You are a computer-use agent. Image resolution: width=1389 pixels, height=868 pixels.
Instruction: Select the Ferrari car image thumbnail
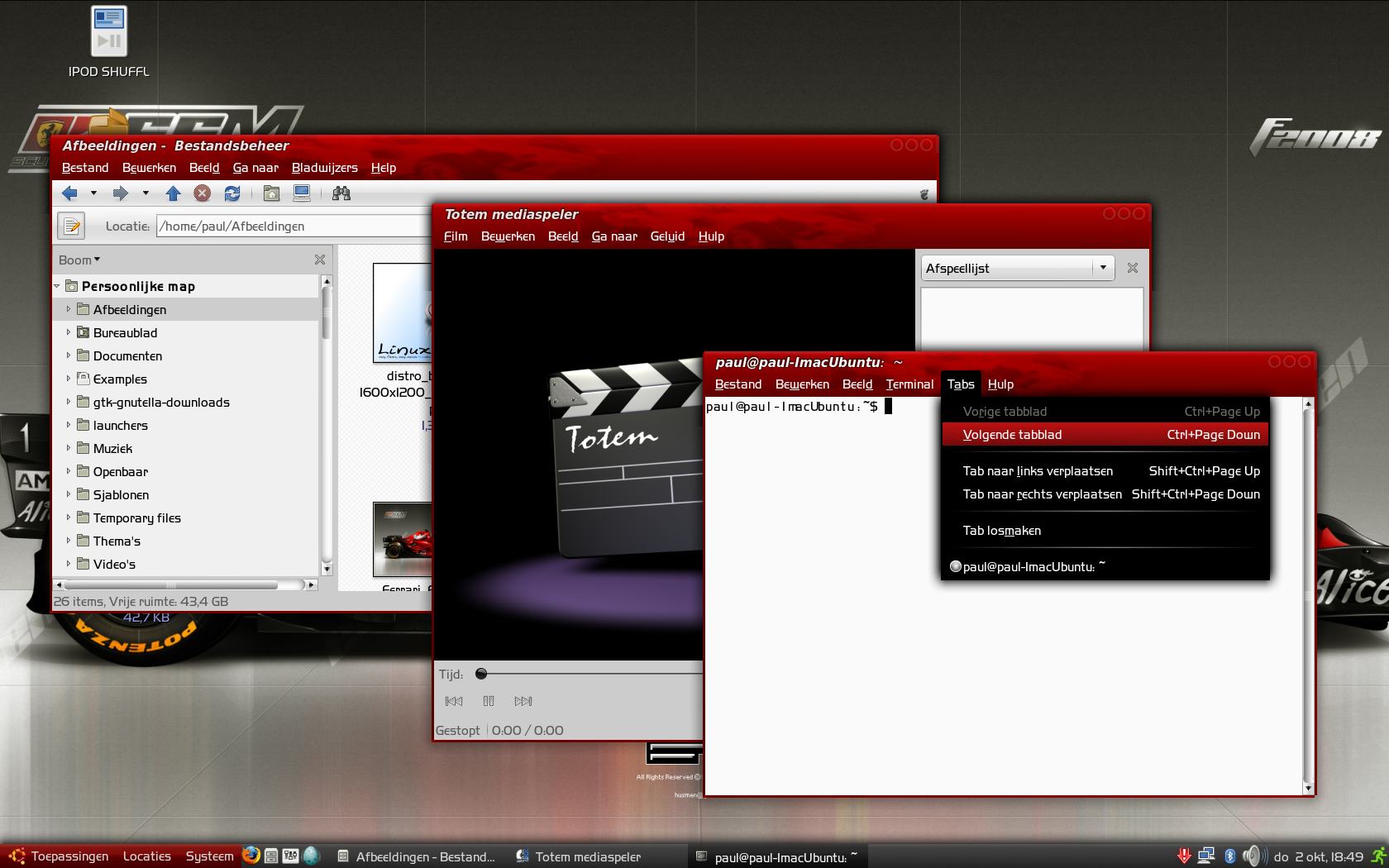click(x=403, y=539)
